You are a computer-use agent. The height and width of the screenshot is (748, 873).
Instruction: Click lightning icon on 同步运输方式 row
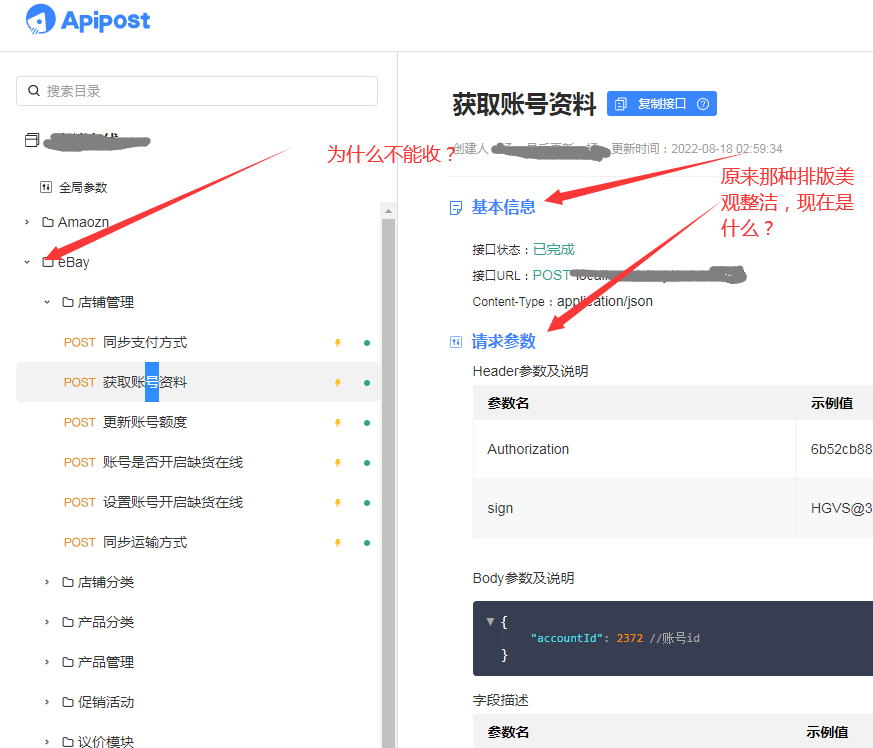pos(337,543)
